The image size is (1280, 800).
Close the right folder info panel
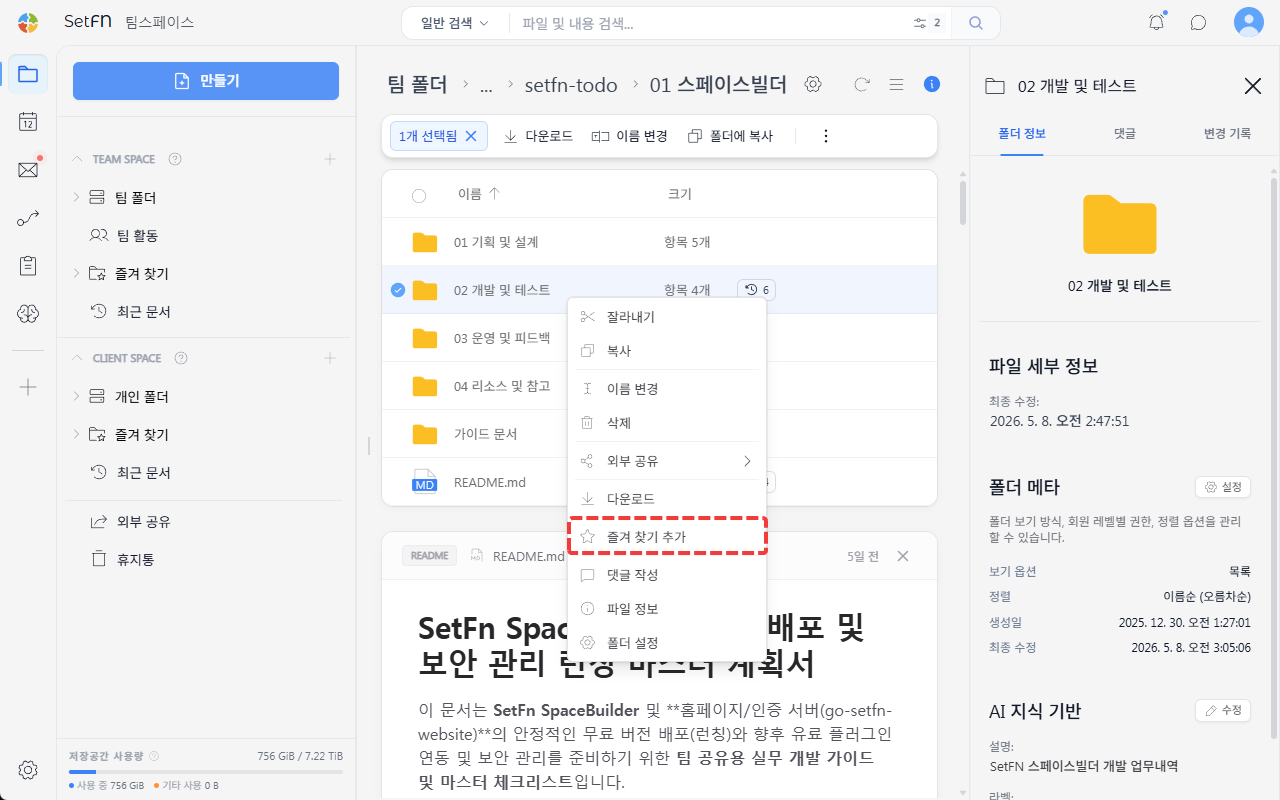[1252, 86]
